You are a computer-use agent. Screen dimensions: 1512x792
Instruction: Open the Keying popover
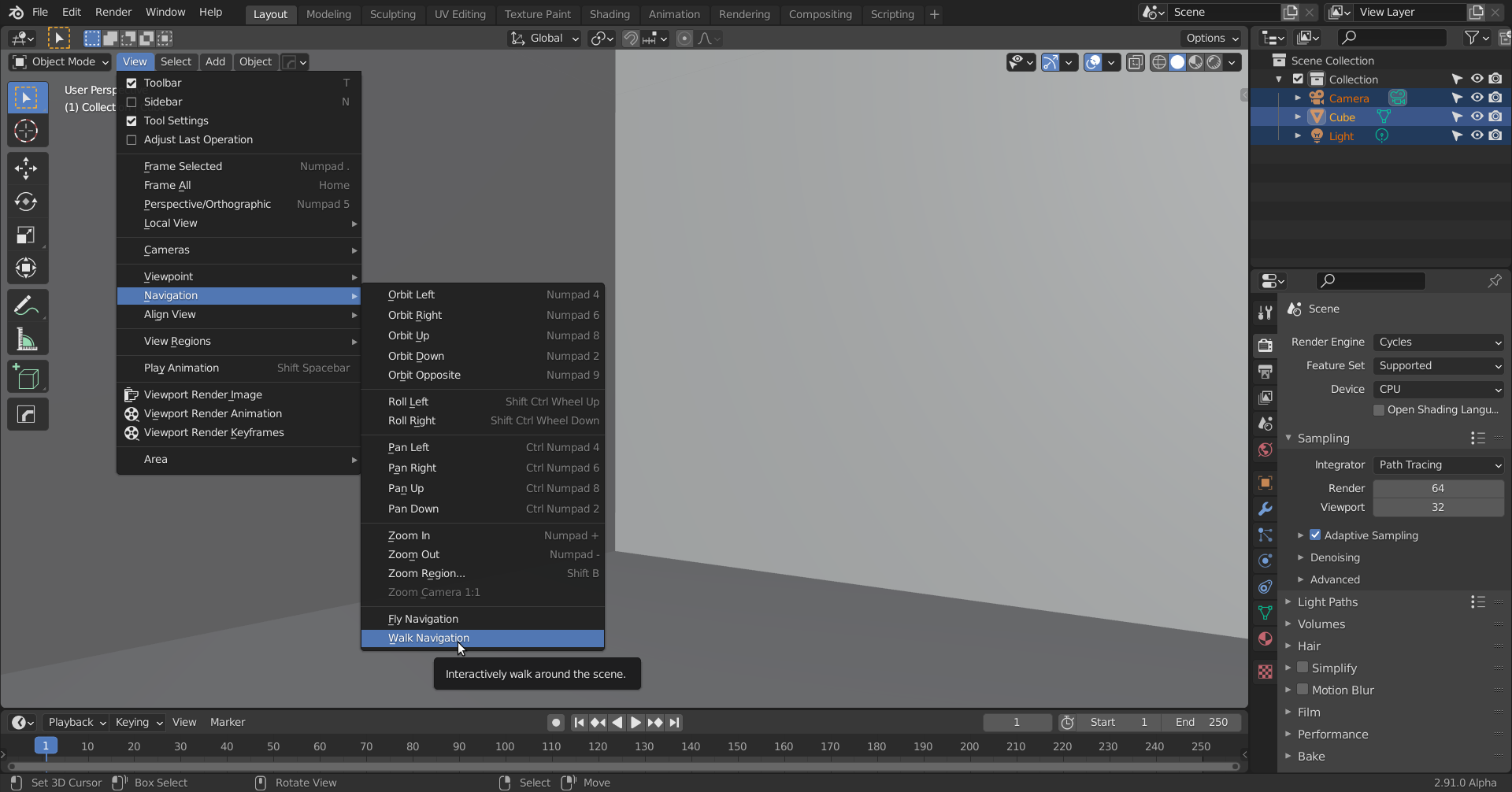tap(139, 722)
